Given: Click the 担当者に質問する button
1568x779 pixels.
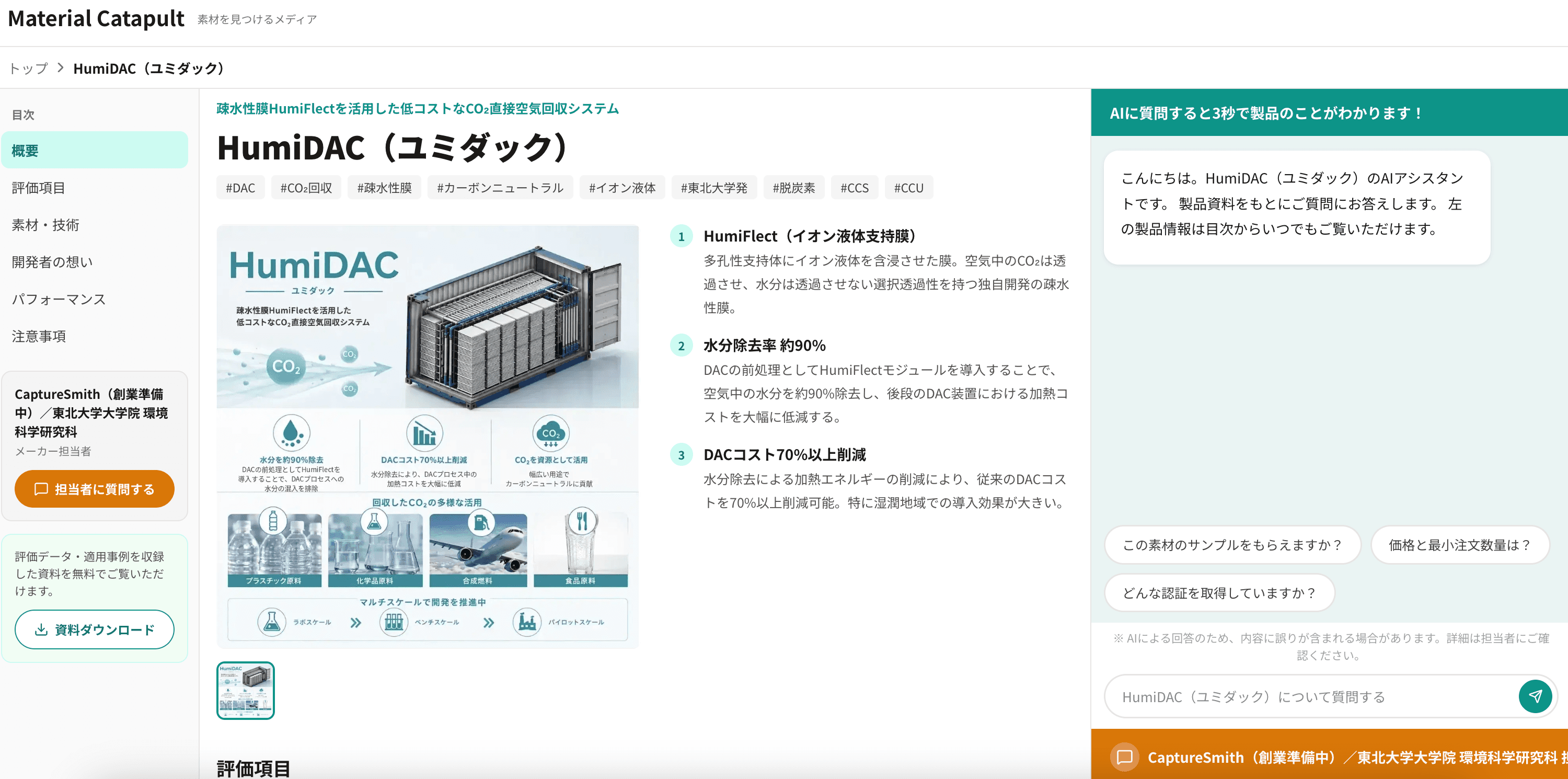Looking at the screenshot, I should click(x=95, y=488).
